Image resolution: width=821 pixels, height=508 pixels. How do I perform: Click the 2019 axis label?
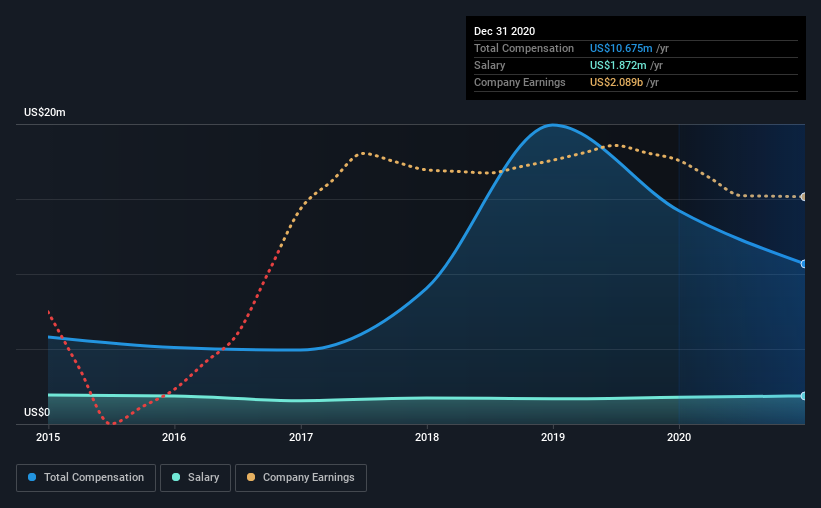(553, 437)
